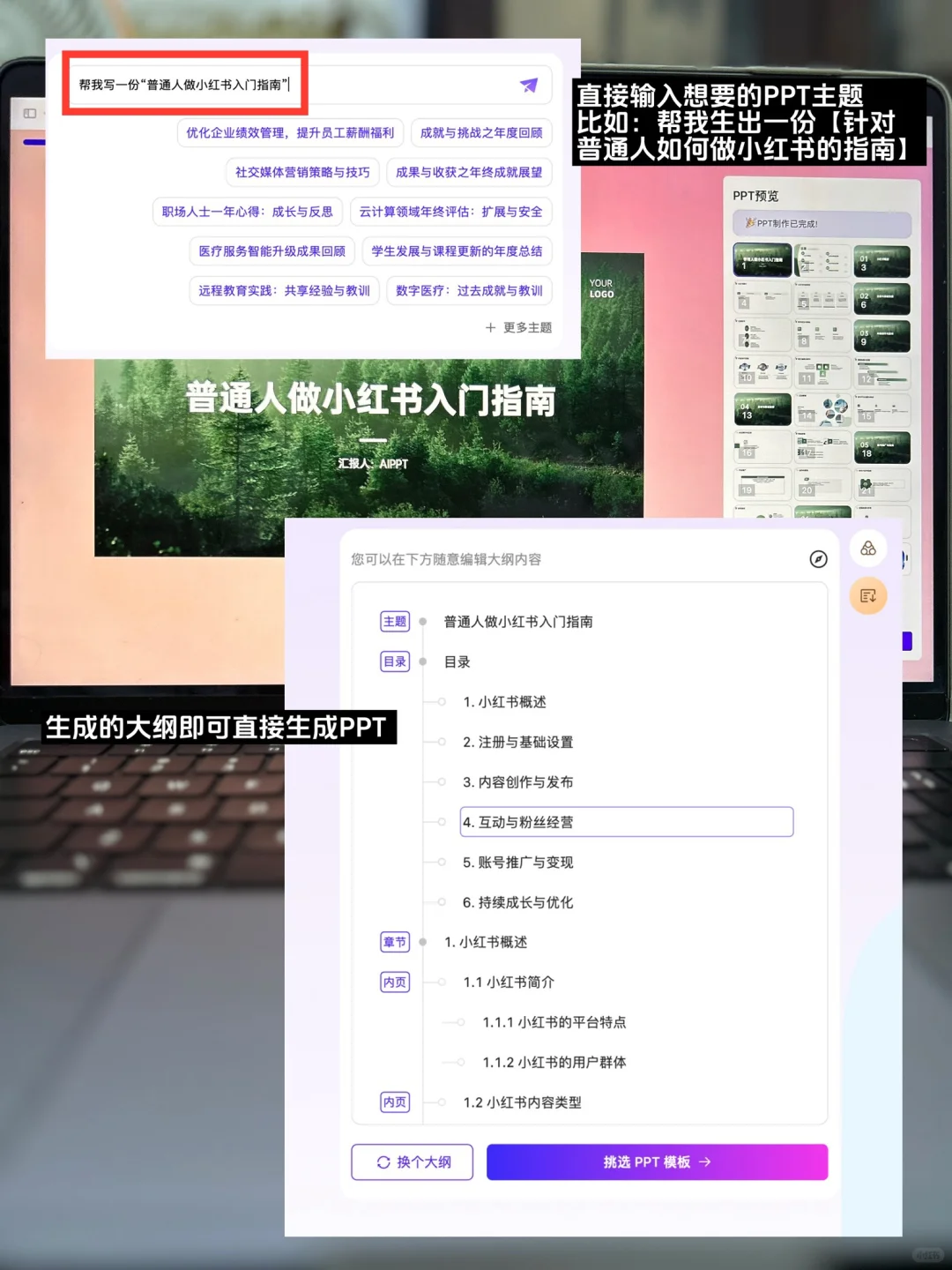The image size is (952, 1270).
Task: Click 换个大纲 to regenerate outline
Action: (x=413, y=1162)
